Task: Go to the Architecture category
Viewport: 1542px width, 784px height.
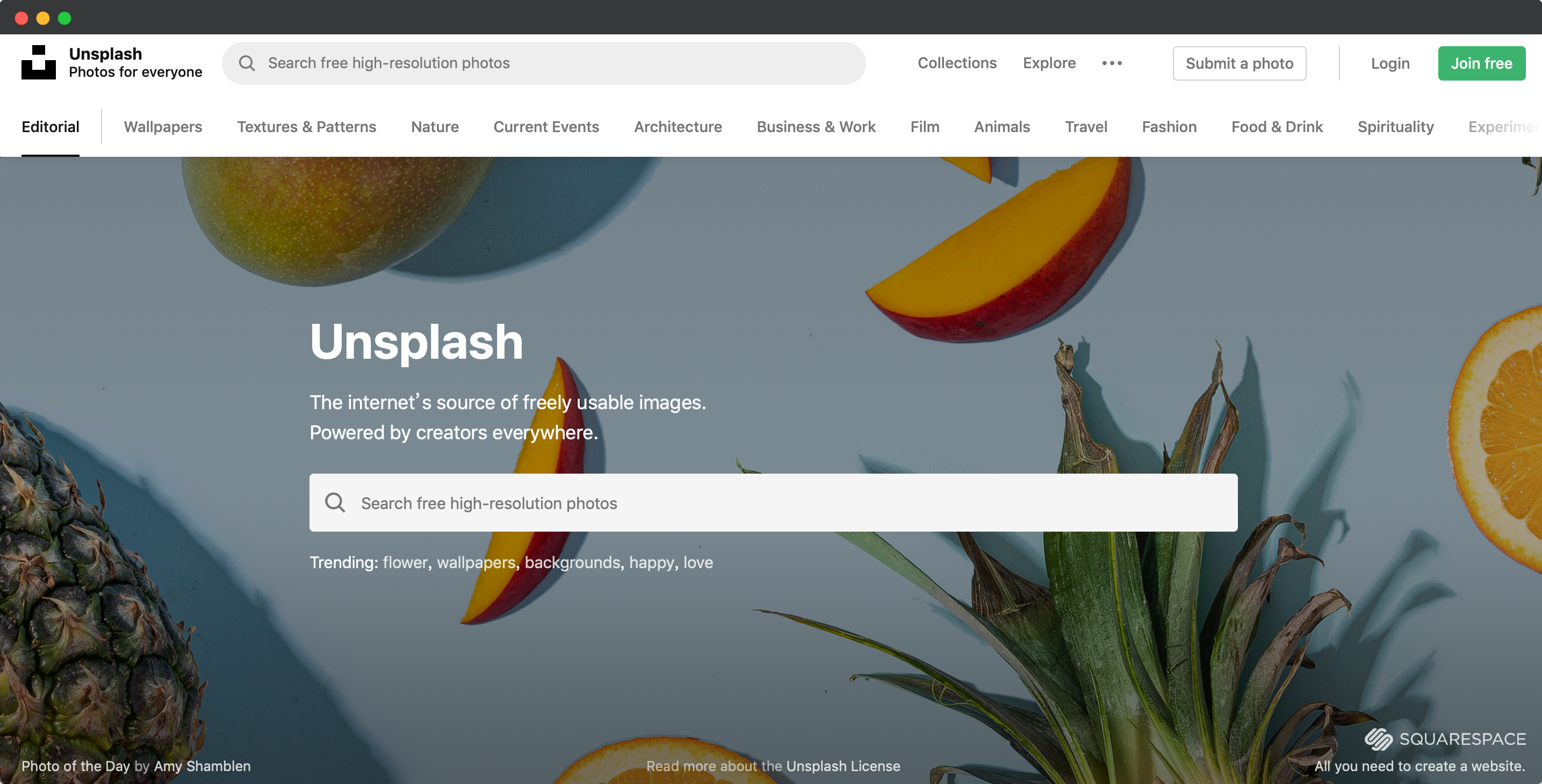Action: point(678,127)
